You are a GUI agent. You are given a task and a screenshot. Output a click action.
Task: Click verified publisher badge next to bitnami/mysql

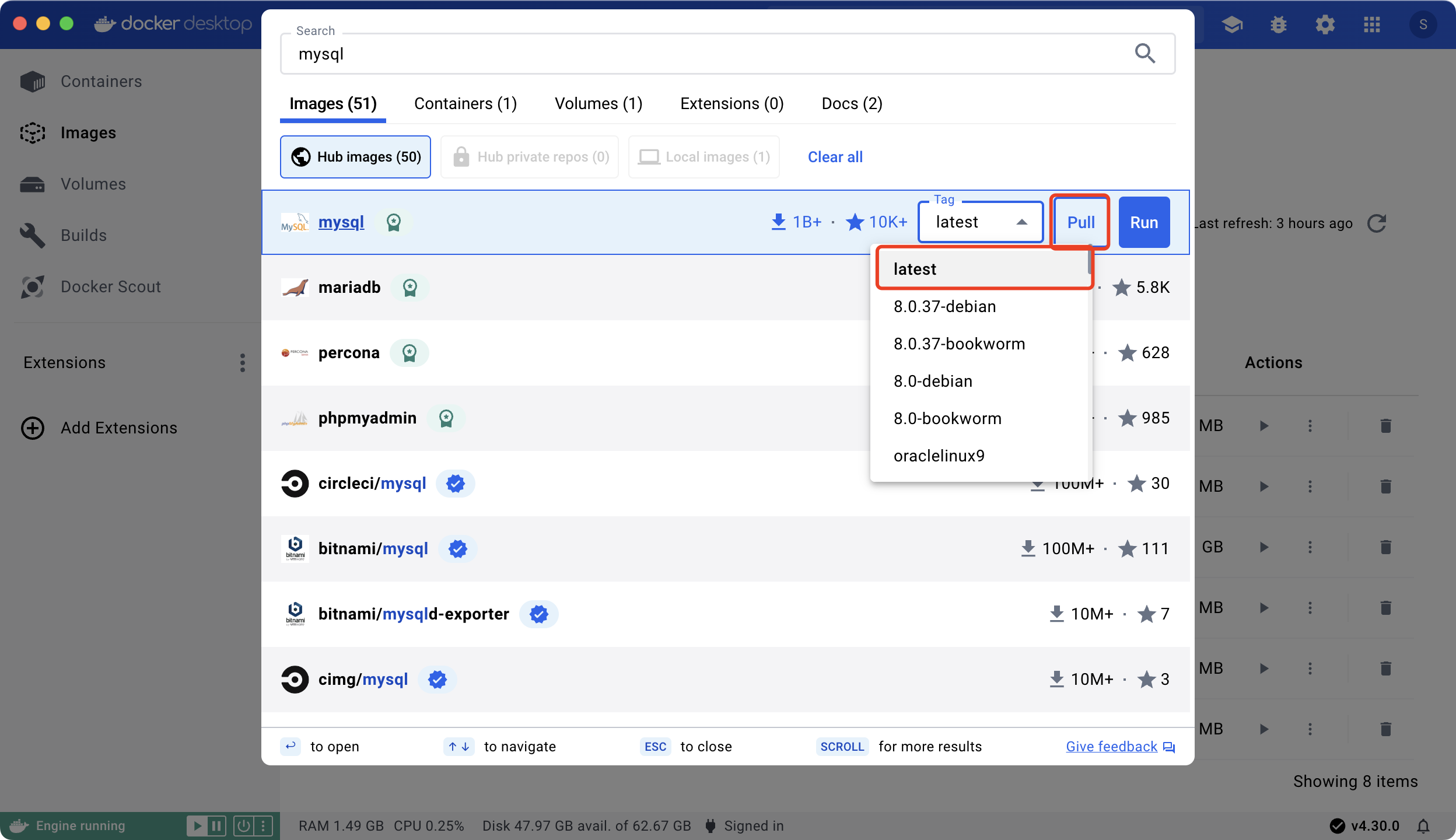coord(458,549)
